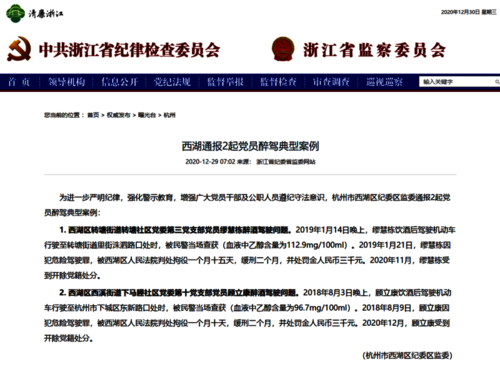Click the 曝光台 breadcrumb link
Image resolution: width=500 pixels, height=369 pixels.
(x=147, y=115)
